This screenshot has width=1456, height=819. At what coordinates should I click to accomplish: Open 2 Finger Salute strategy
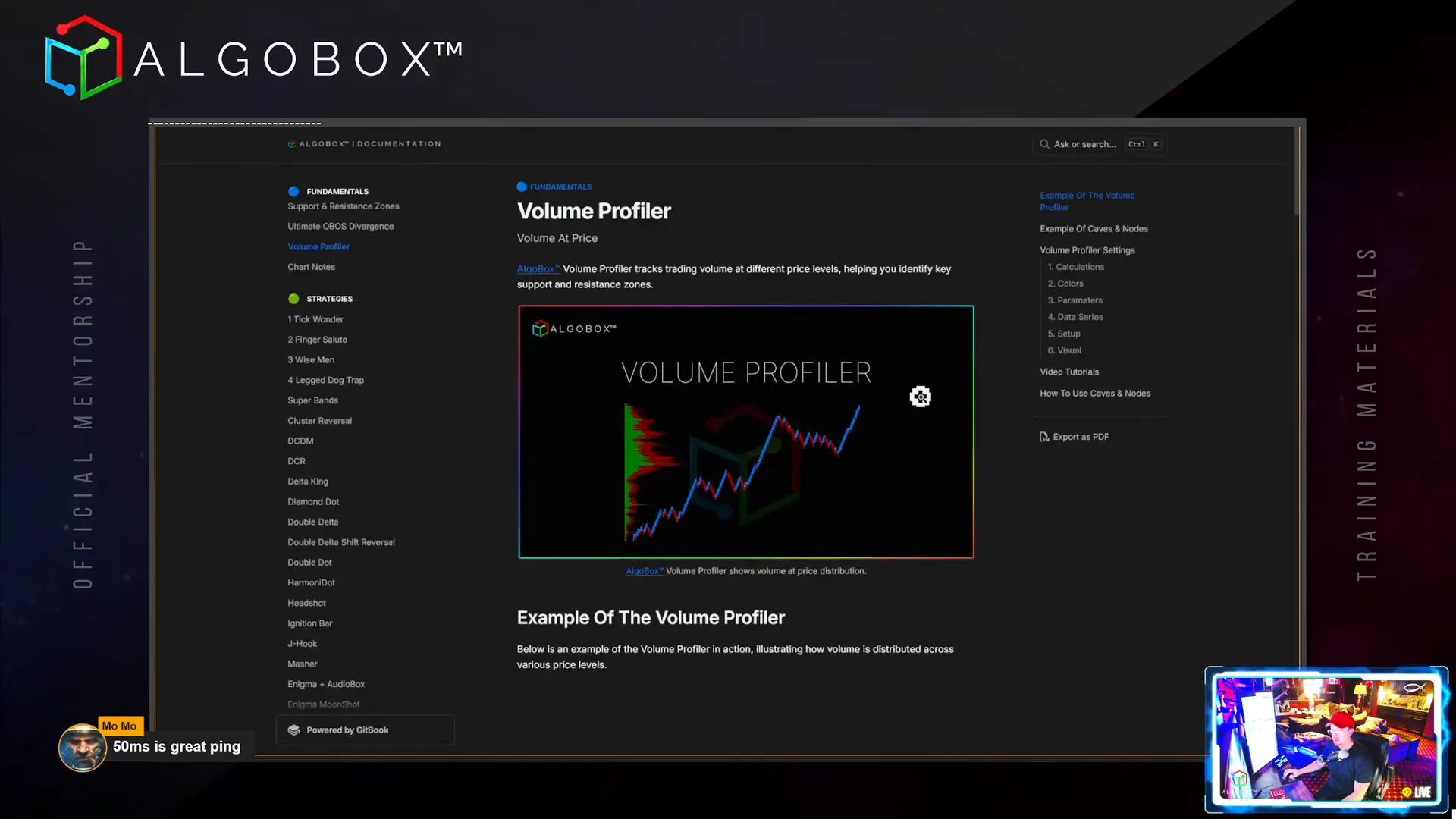pyautogui.click(x=317, y=340)
